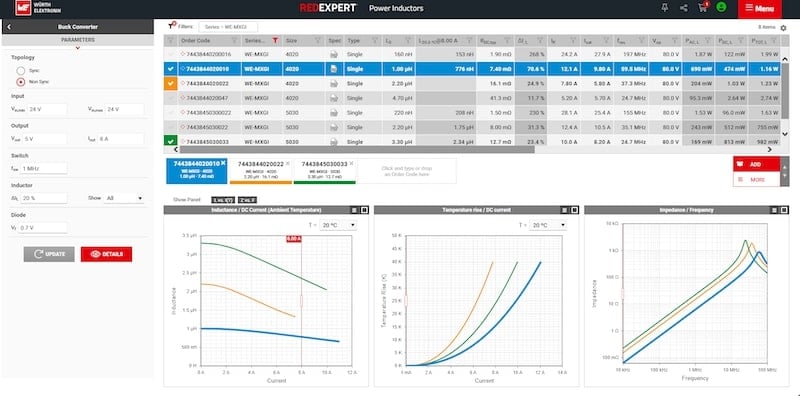Image resolution: width=800 pixels, height=396 pixels.
Task: Uncheck the orange checkbox for 7443844020022
Action: point(170,83)
